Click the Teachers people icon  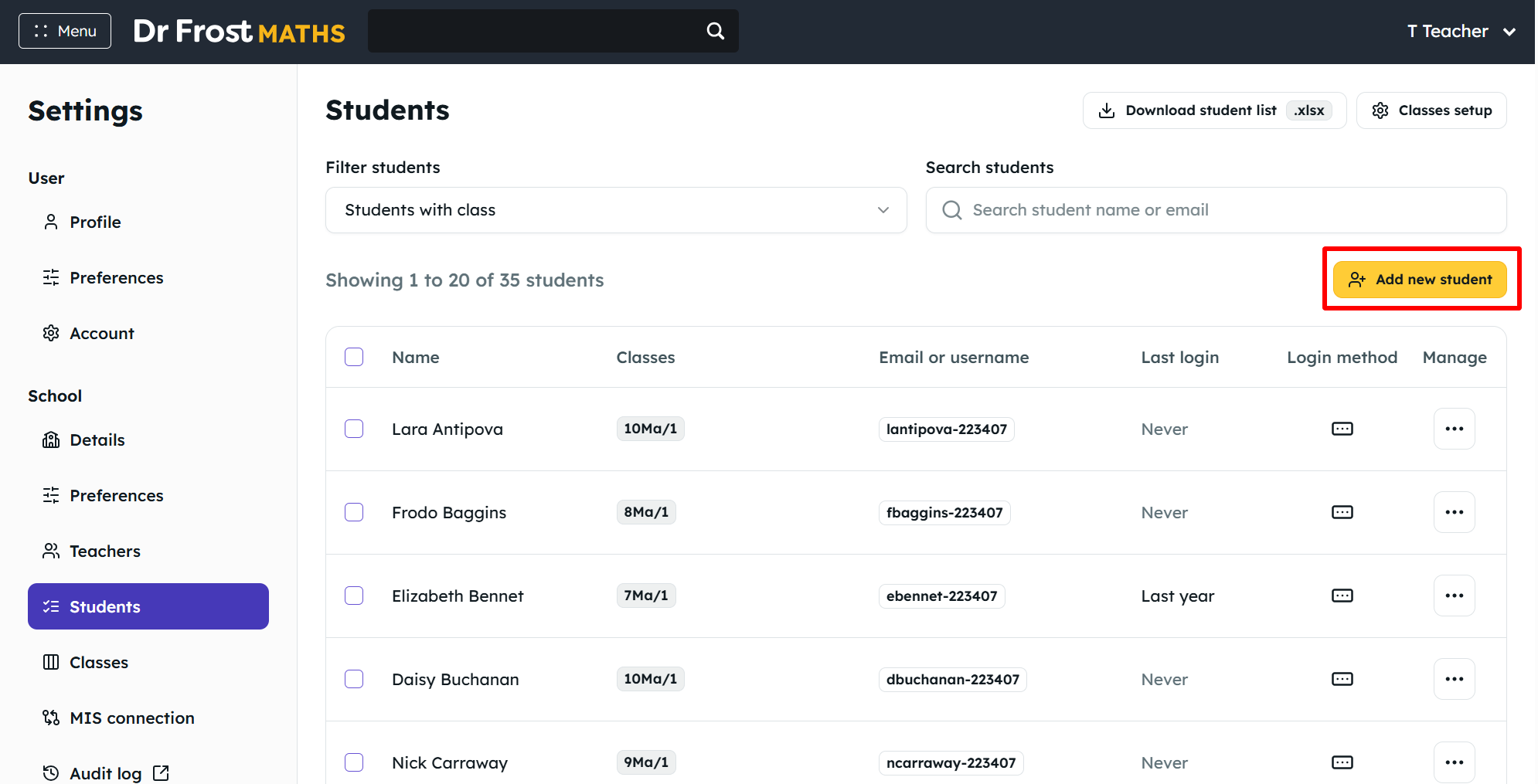coord(51,552)
